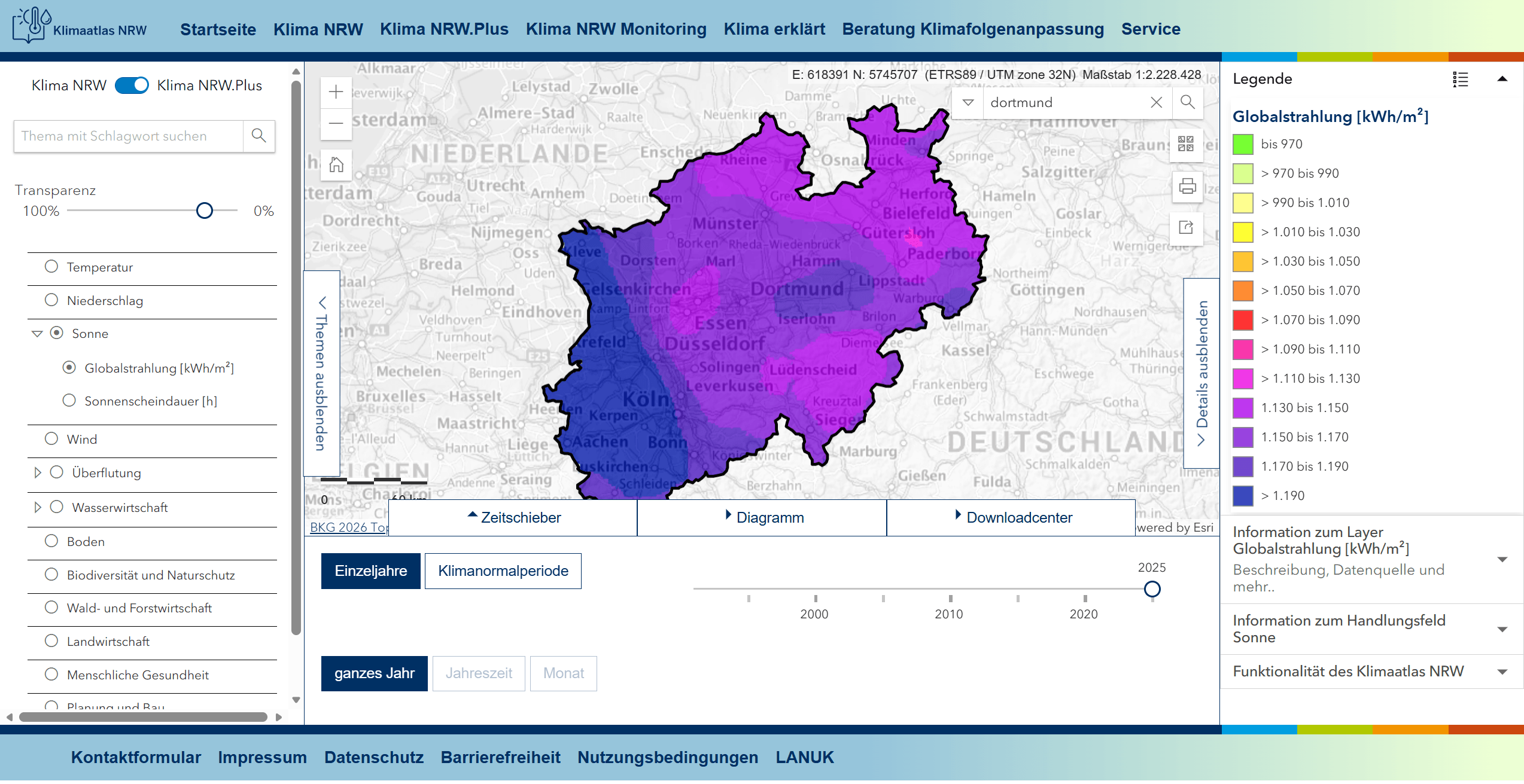
Task: Open the Impressum footer link
Action: (x=262, y=757)
